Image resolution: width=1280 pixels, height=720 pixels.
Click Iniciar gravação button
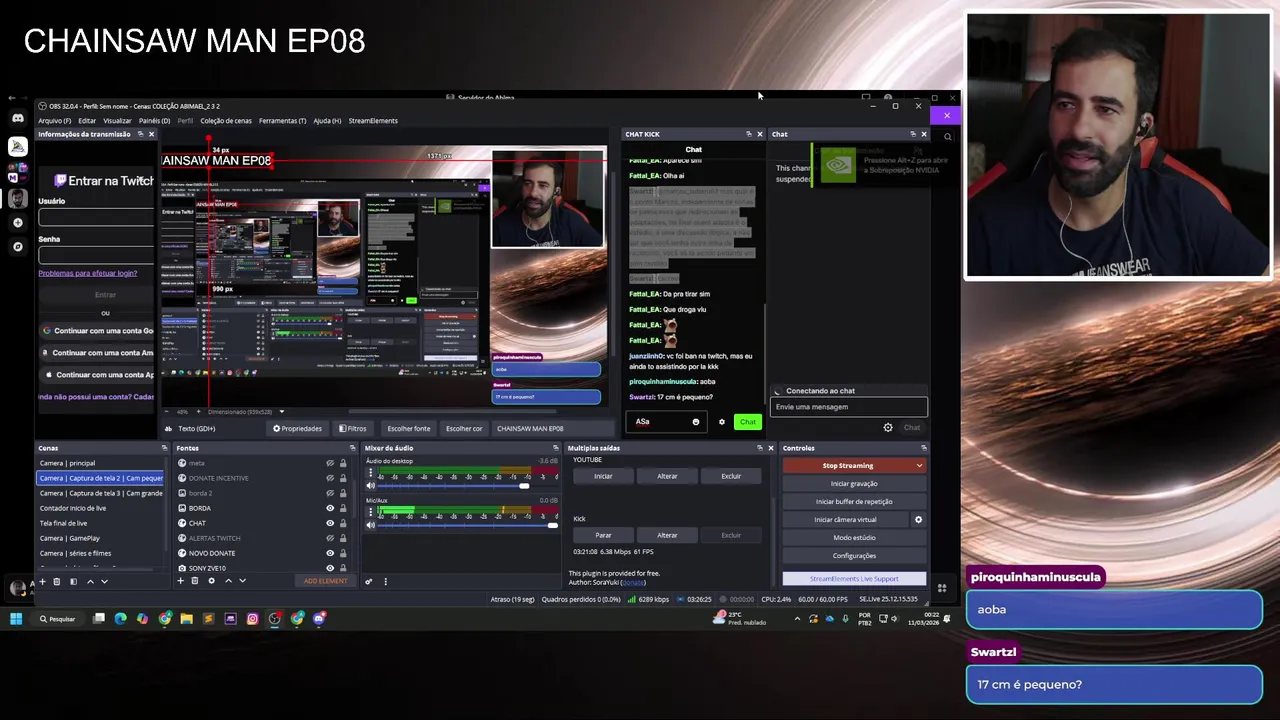click(x=854, y=484)
